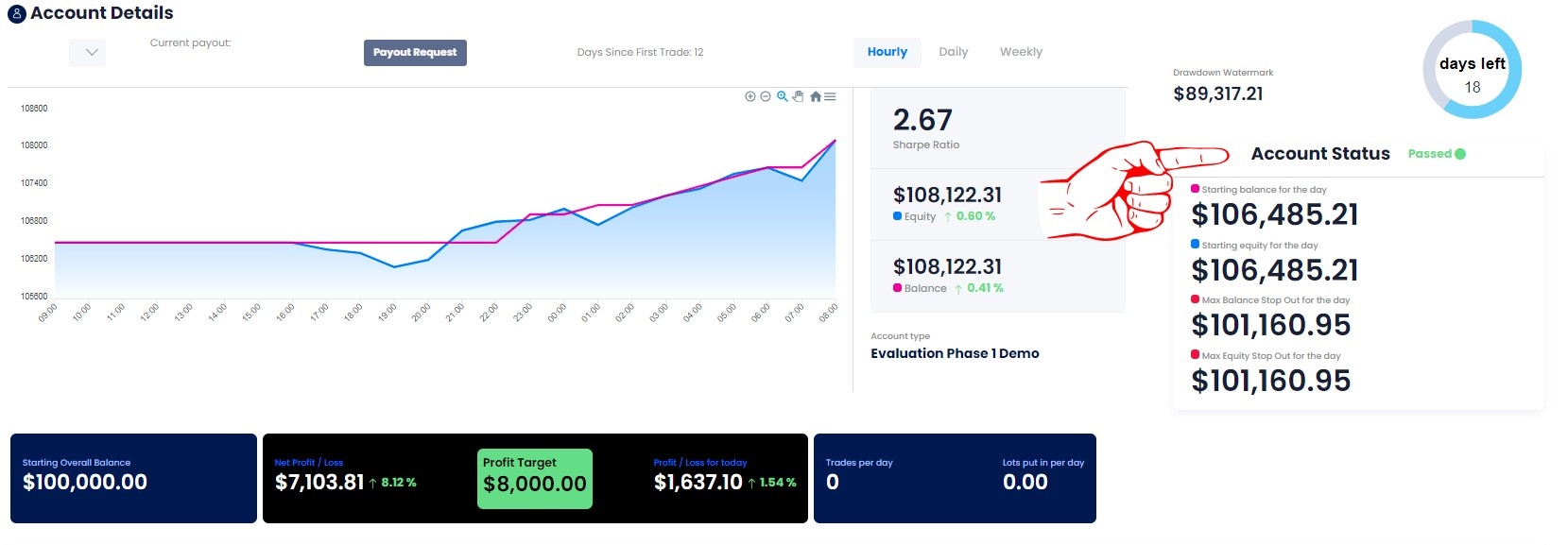Click the pink Balance legend dot
Screen dimensions: 1568x545
click(x=897, y=288)
